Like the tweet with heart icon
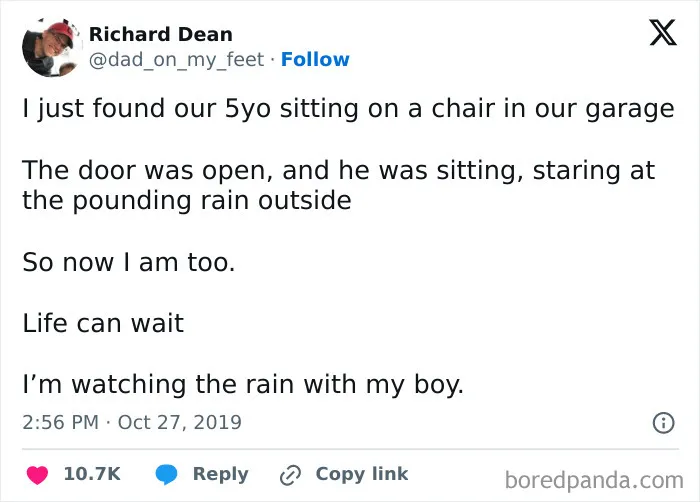700x502 pixels. pyautogui.click(x=37, y=475)
